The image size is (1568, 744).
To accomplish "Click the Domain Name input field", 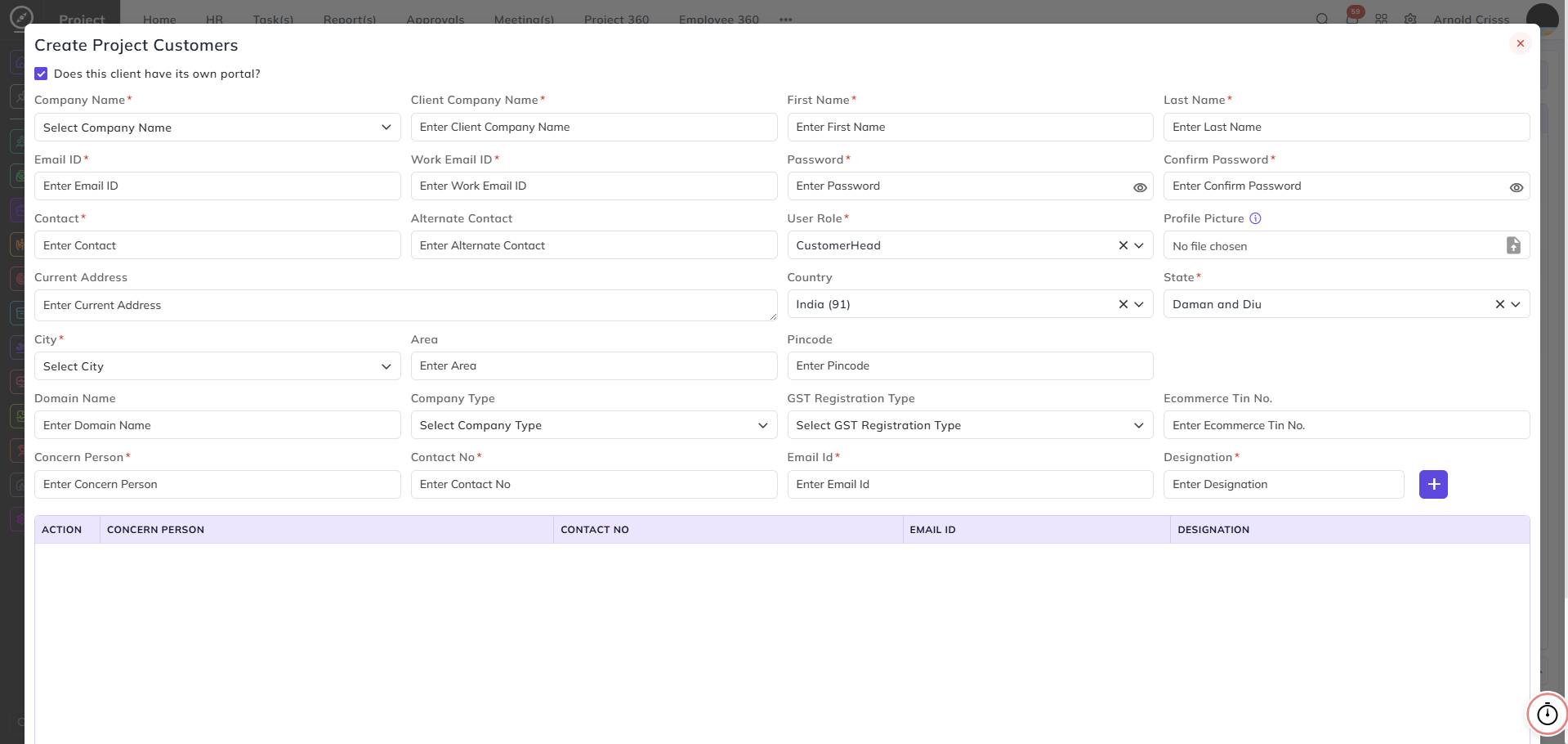I will point(217,425).
